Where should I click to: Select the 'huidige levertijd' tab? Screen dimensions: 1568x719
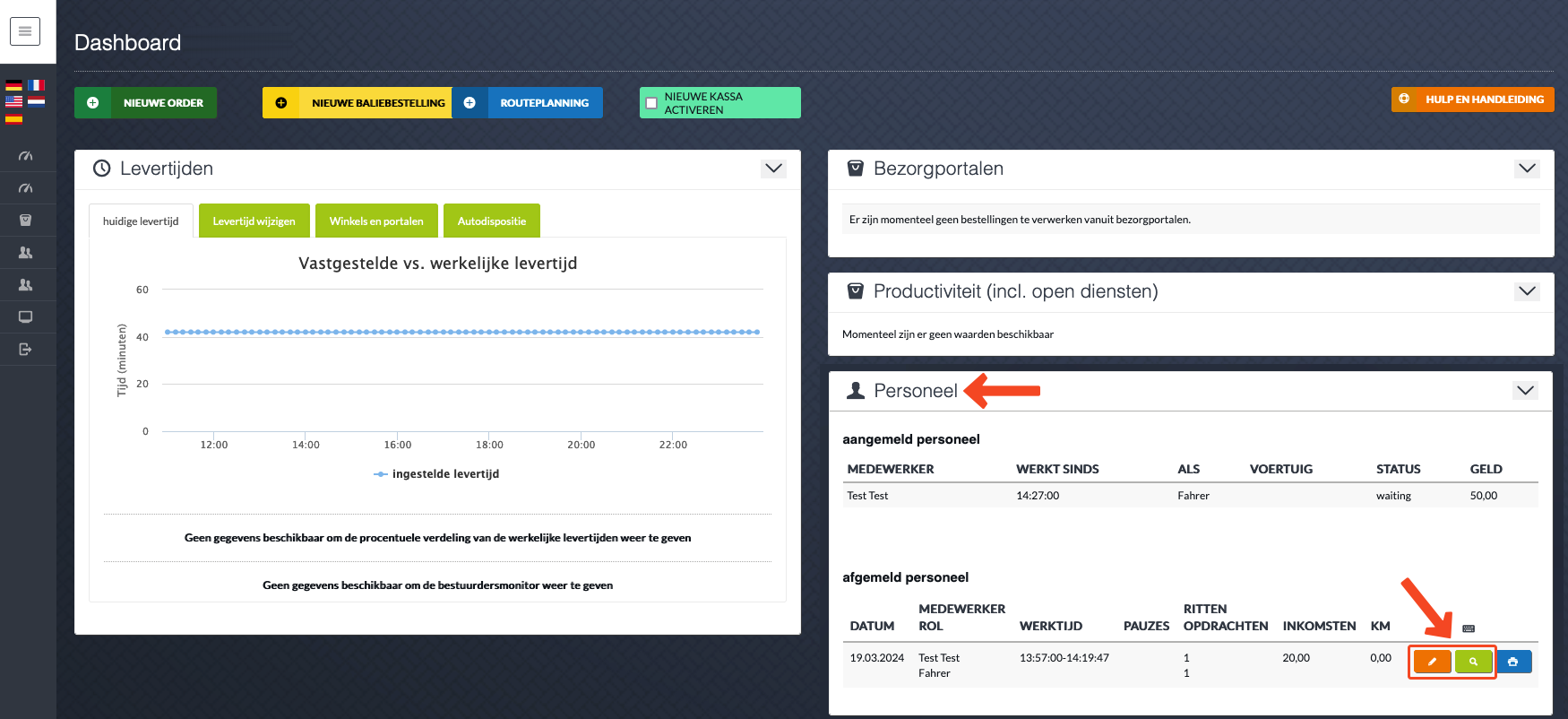pos(141,221)
